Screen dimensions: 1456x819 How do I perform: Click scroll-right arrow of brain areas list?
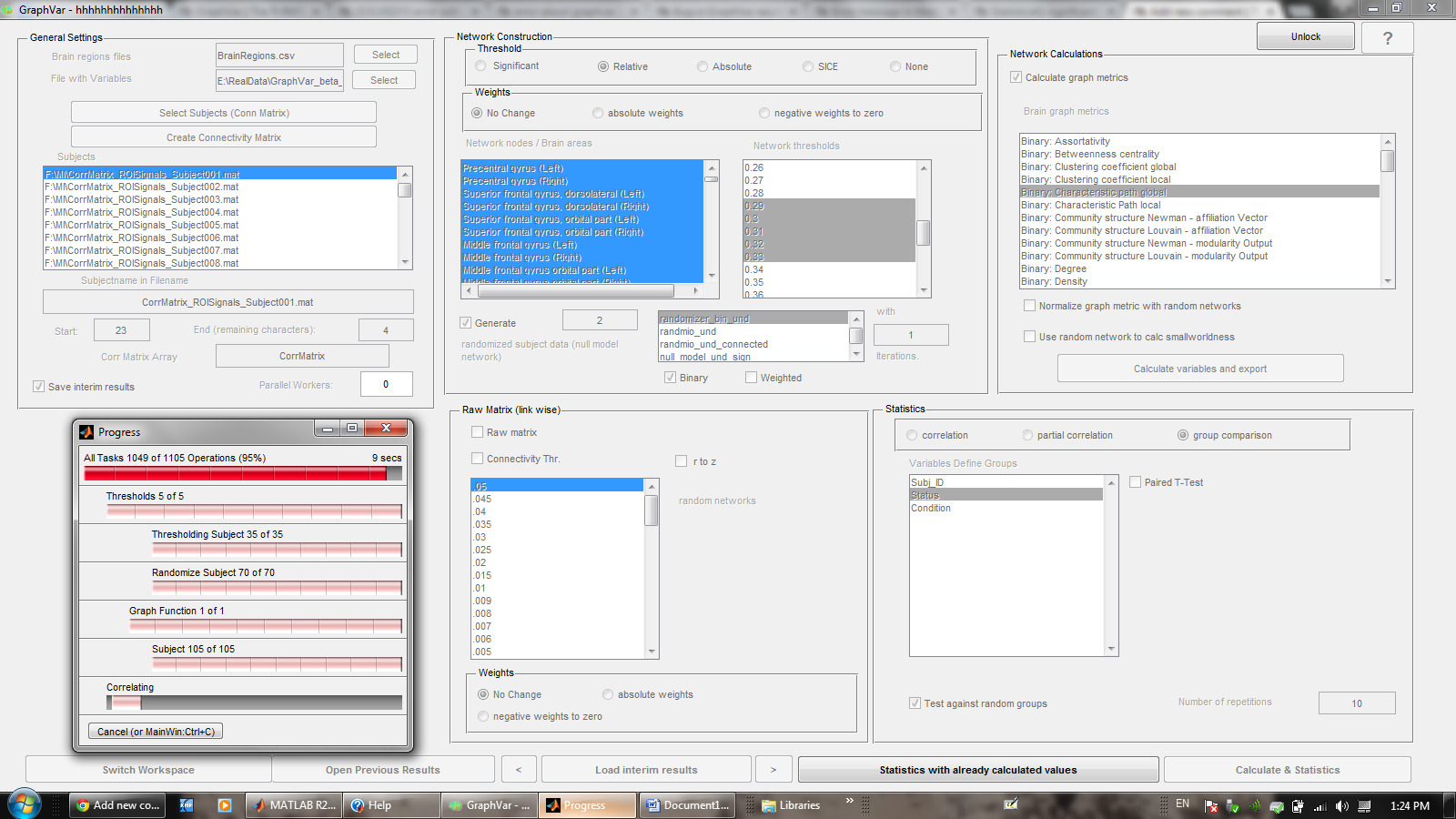pos(695,291)
